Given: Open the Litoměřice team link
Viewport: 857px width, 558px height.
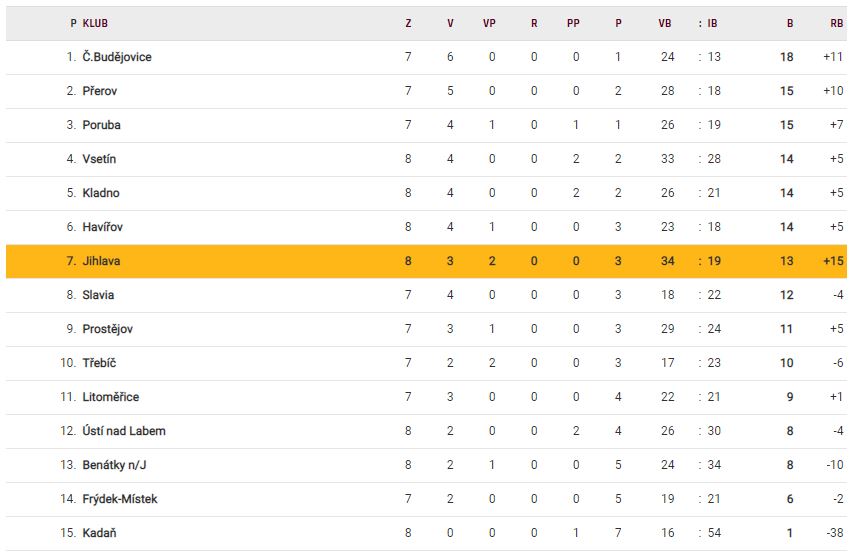Looking at the screenshot, I should pos(110,397).
